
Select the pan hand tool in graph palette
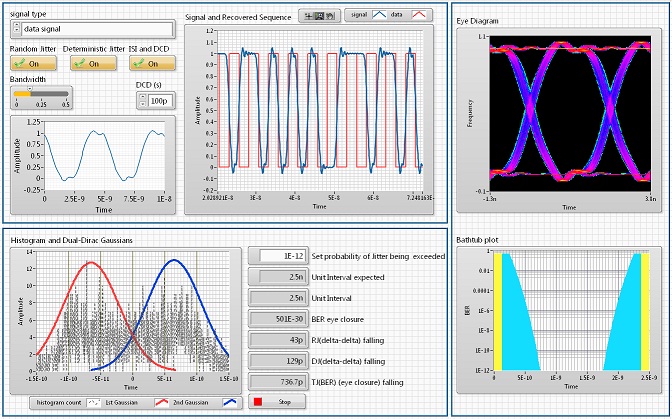tap(331, 17)
